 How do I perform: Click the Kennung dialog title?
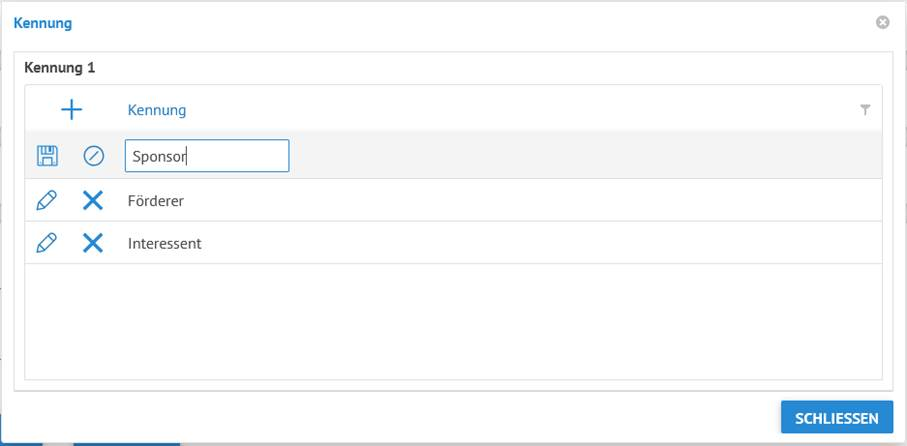pos(42,22)
